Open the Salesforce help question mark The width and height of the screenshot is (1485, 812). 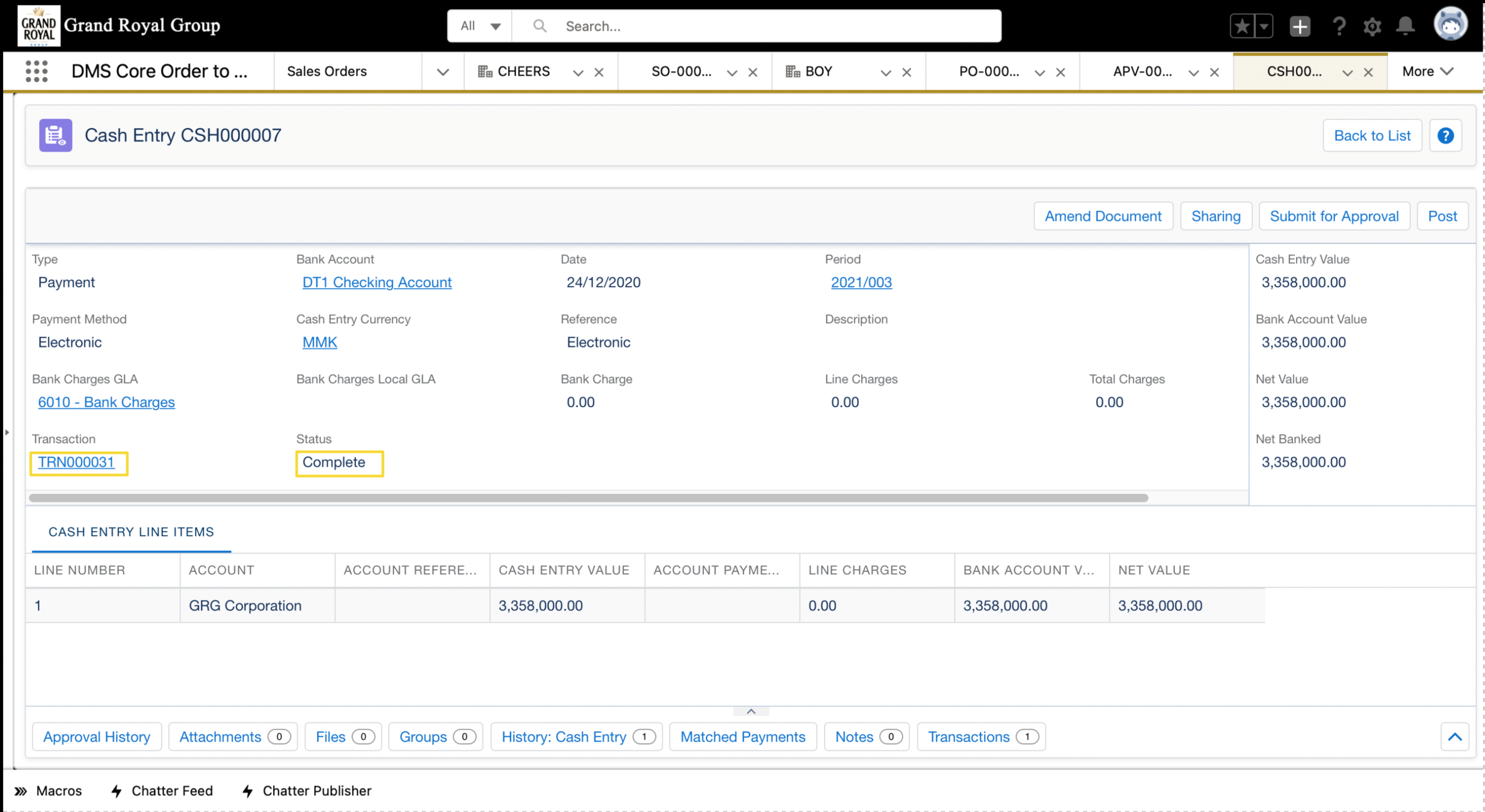[1339, 26]
